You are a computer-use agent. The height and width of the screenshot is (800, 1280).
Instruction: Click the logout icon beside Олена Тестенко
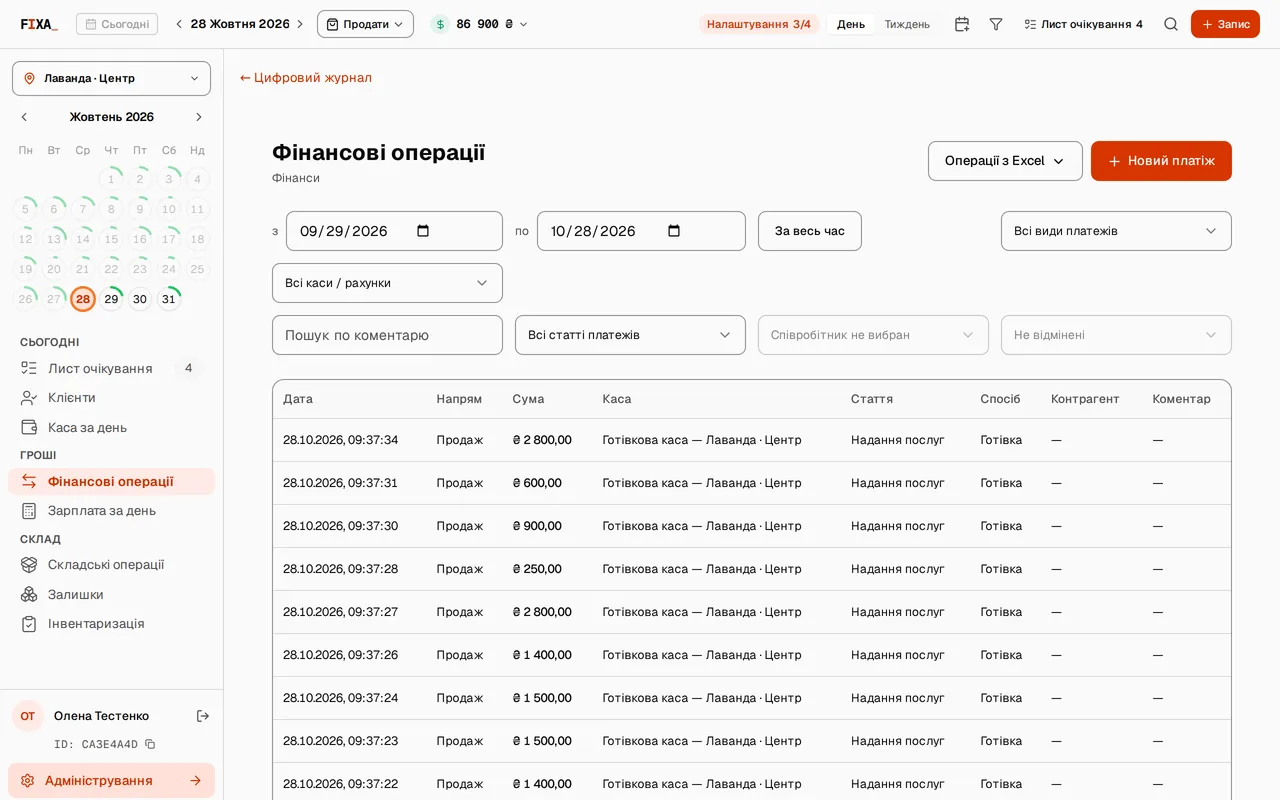coord(203,716)
